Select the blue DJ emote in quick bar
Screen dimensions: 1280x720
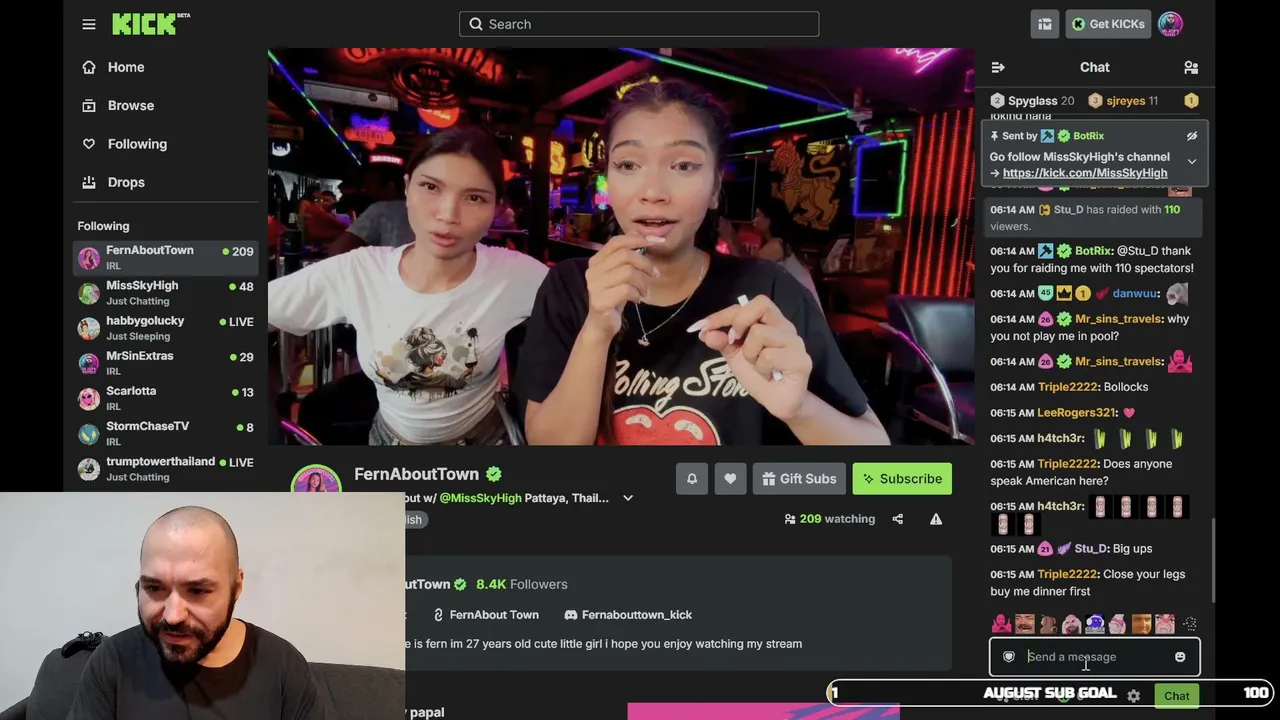[x=1094, y=625]
